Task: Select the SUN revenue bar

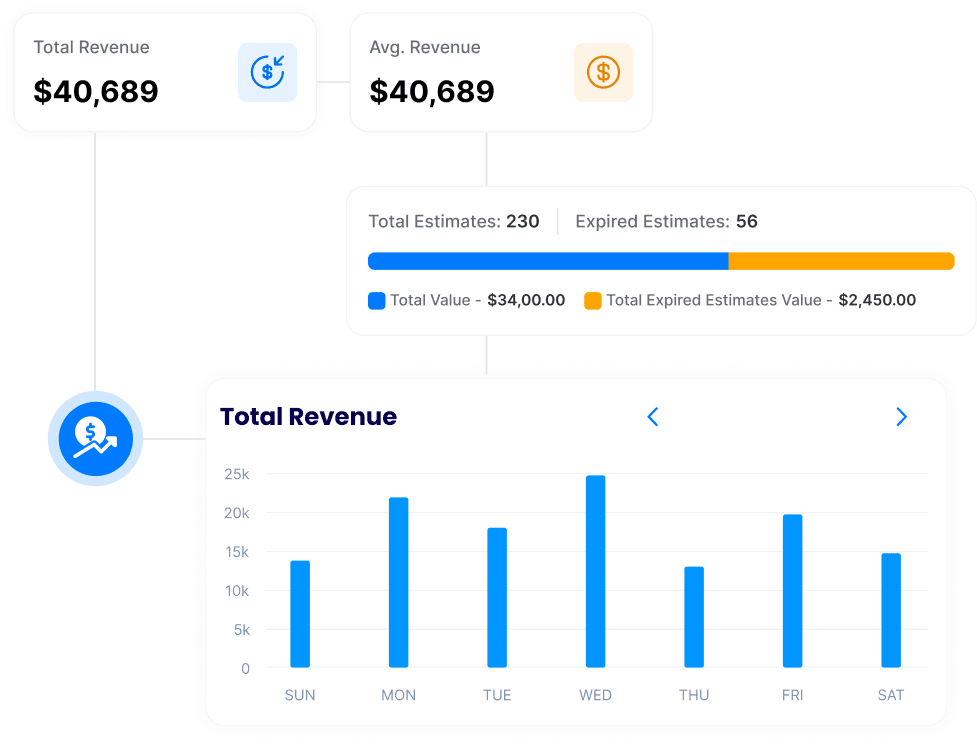Action: 300,614
